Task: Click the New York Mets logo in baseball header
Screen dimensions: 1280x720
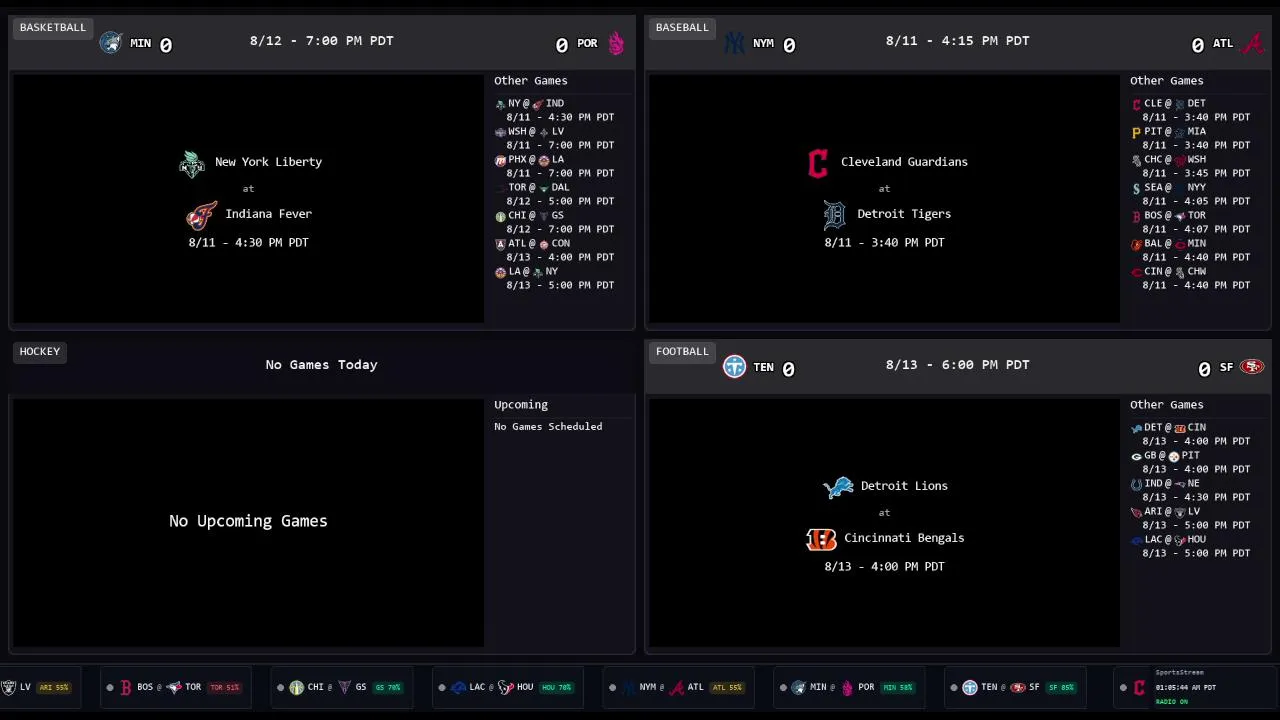Action: (735, 43)
